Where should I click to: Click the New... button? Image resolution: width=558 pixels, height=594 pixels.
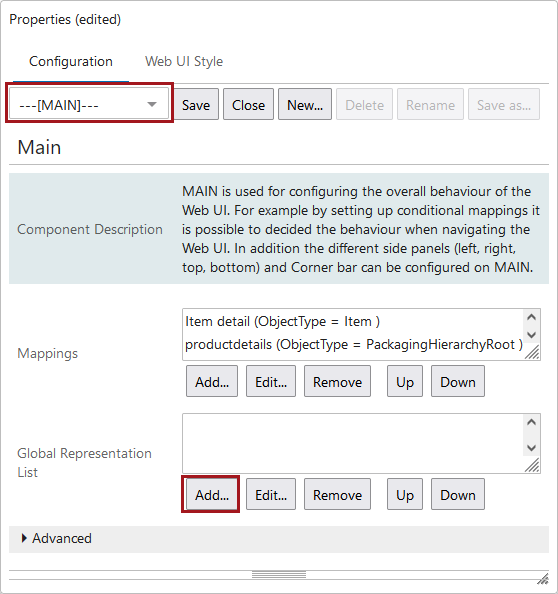tap(305, 105)
